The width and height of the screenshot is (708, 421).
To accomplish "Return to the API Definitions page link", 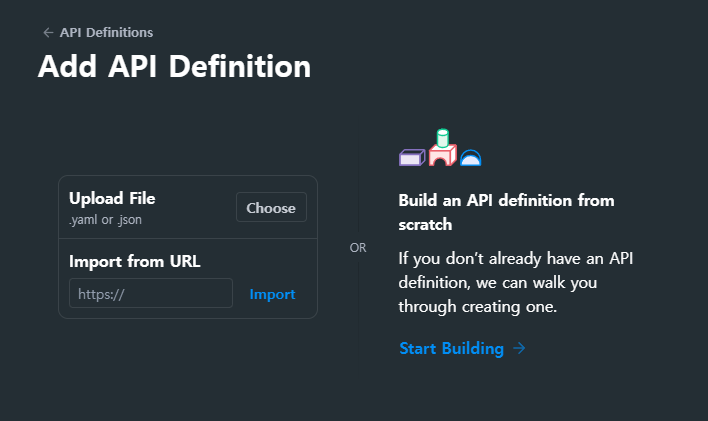I will click(106, 33).
